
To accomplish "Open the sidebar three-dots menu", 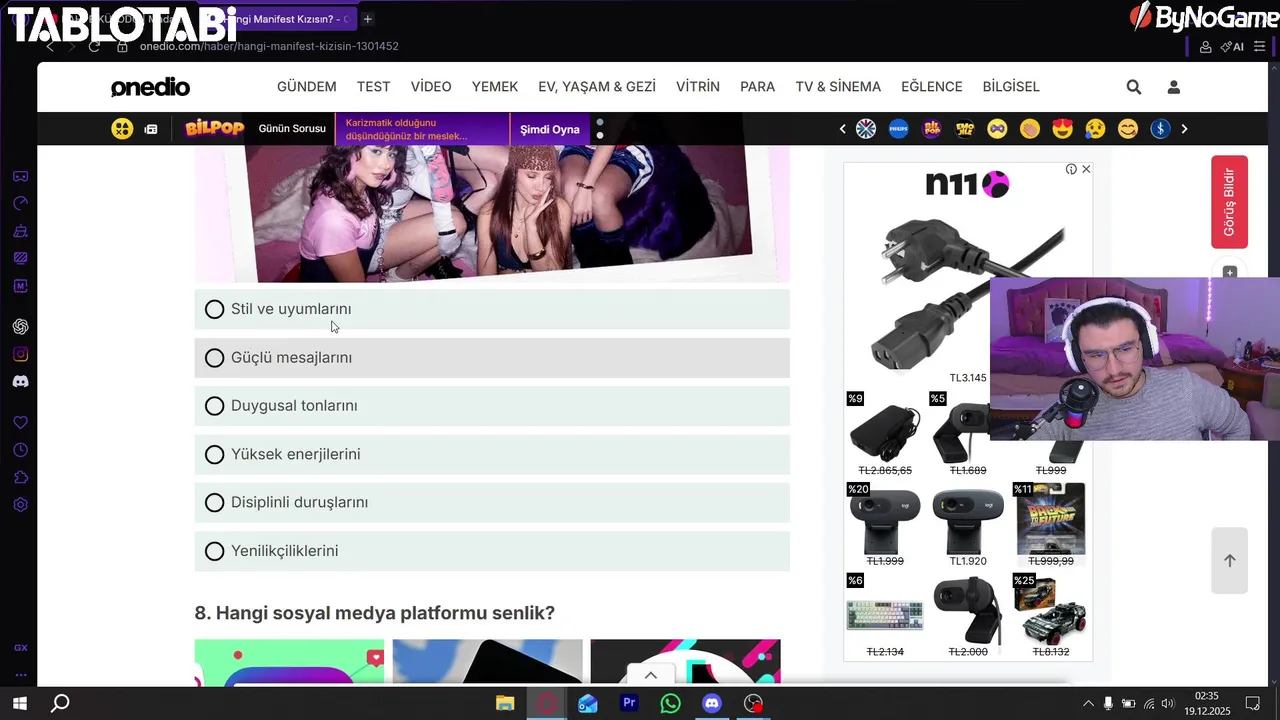I will coord(20,675).
